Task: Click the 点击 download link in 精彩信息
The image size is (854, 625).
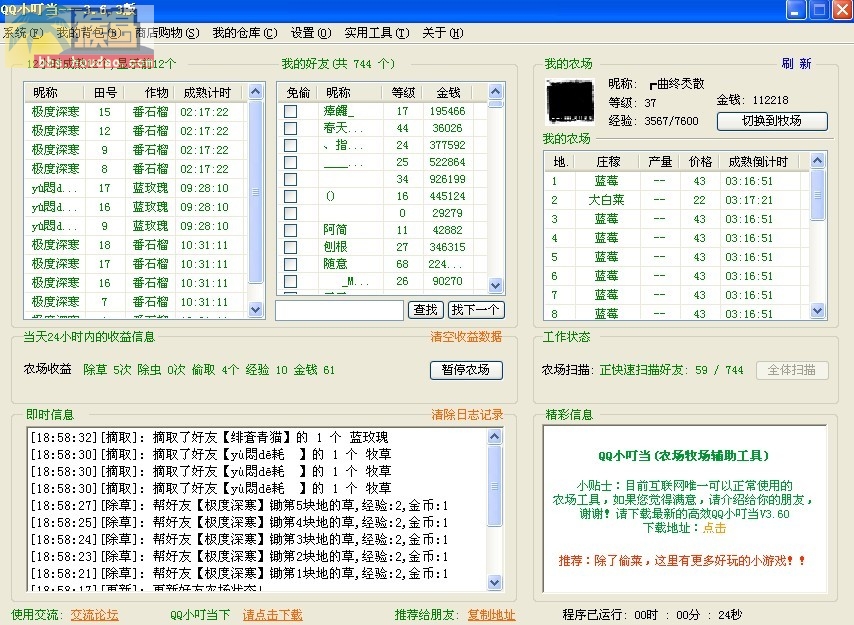Action: click(x=714, y=528)
